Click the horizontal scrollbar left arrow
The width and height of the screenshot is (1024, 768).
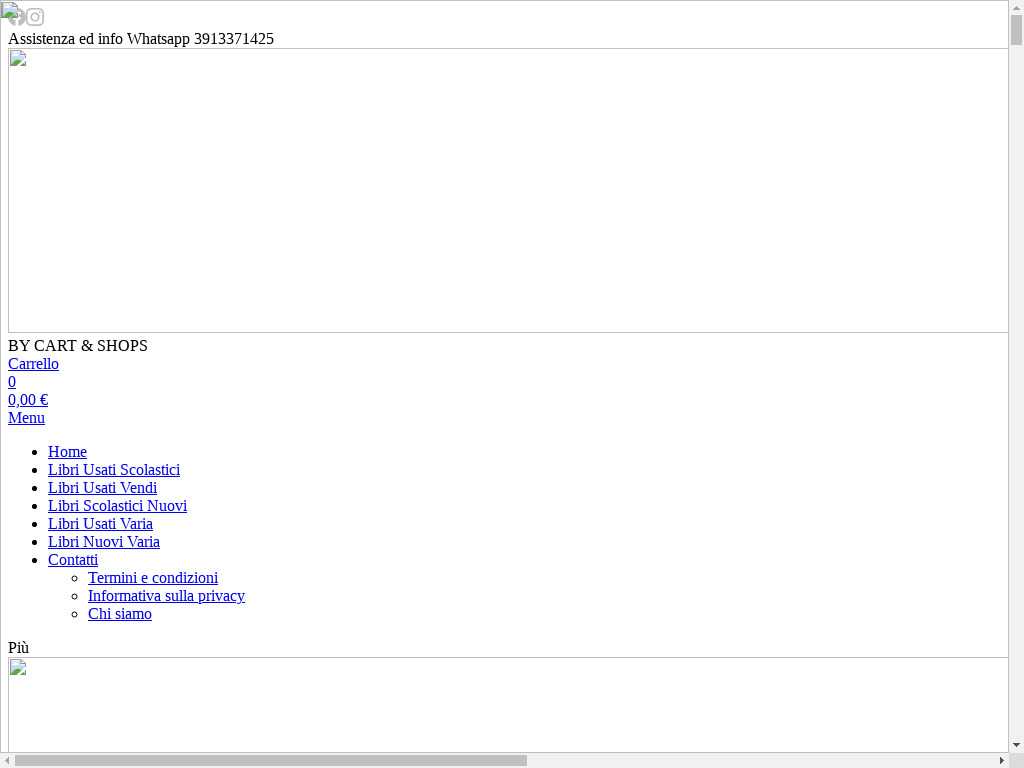7,761
